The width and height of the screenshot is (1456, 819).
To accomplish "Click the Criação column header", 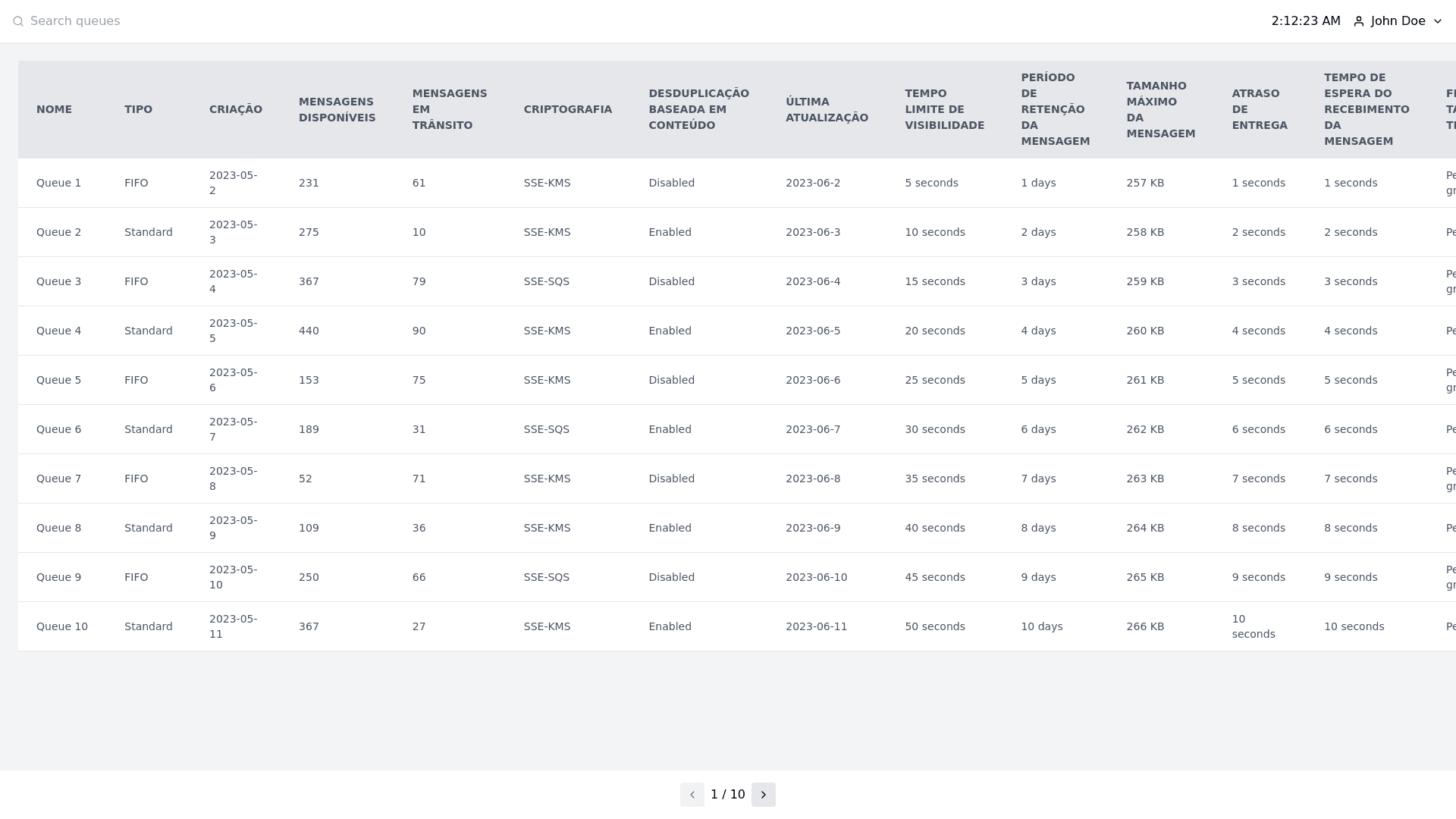I will tap(235, 109).
